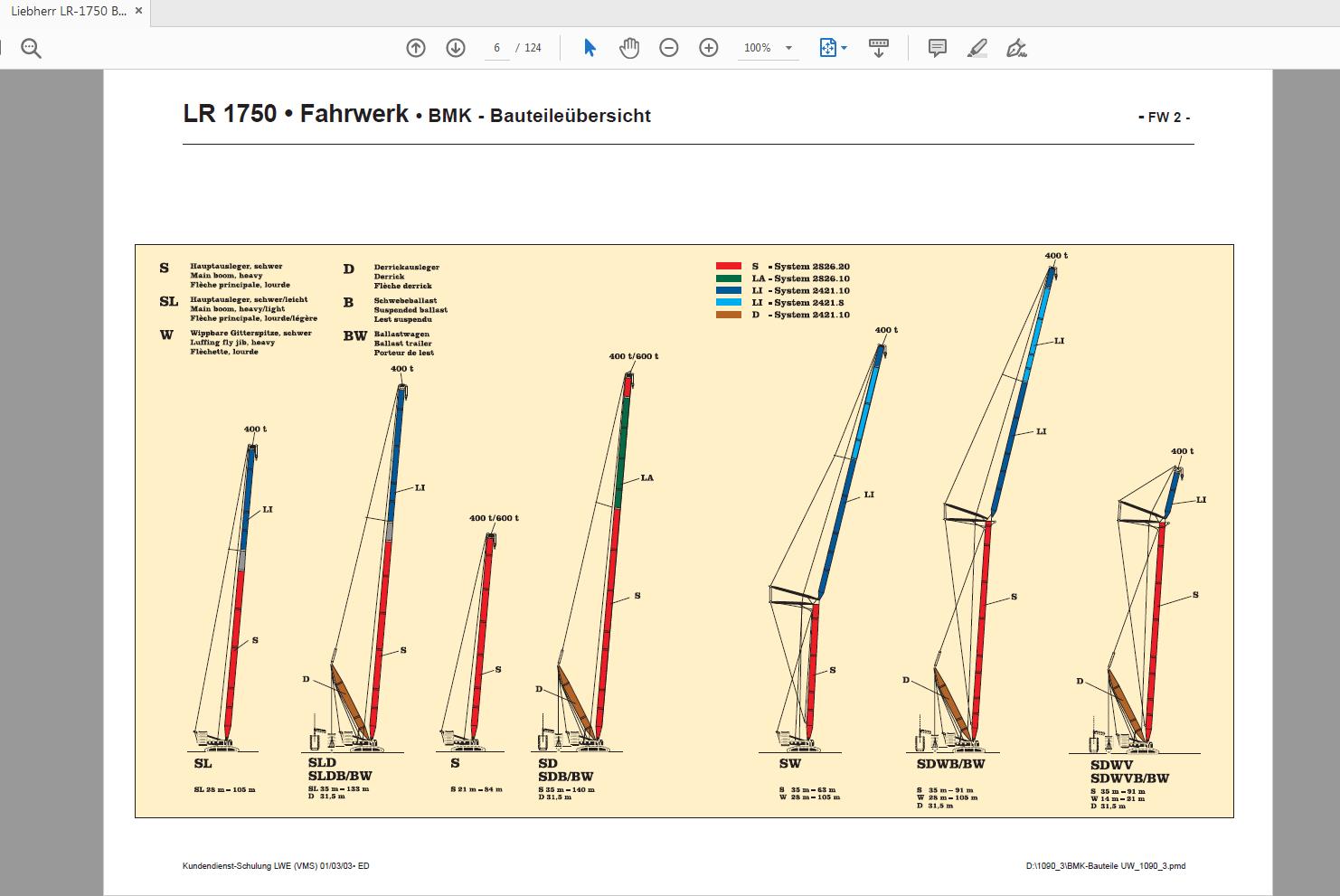This screenshot has width=1340, height=896.
Task: Open the find text magnifier tool
Action: click(x=31, y=48)
